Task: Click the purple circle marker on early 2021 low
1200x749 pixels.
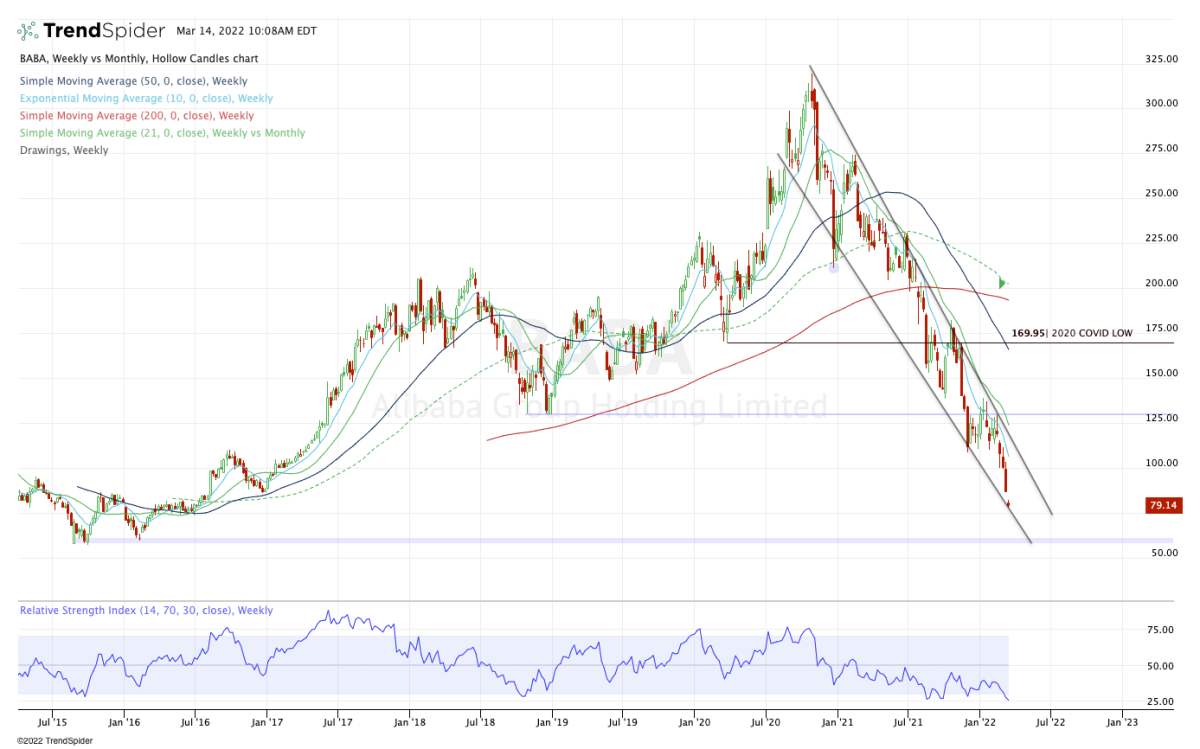Action: coord(834,268)
